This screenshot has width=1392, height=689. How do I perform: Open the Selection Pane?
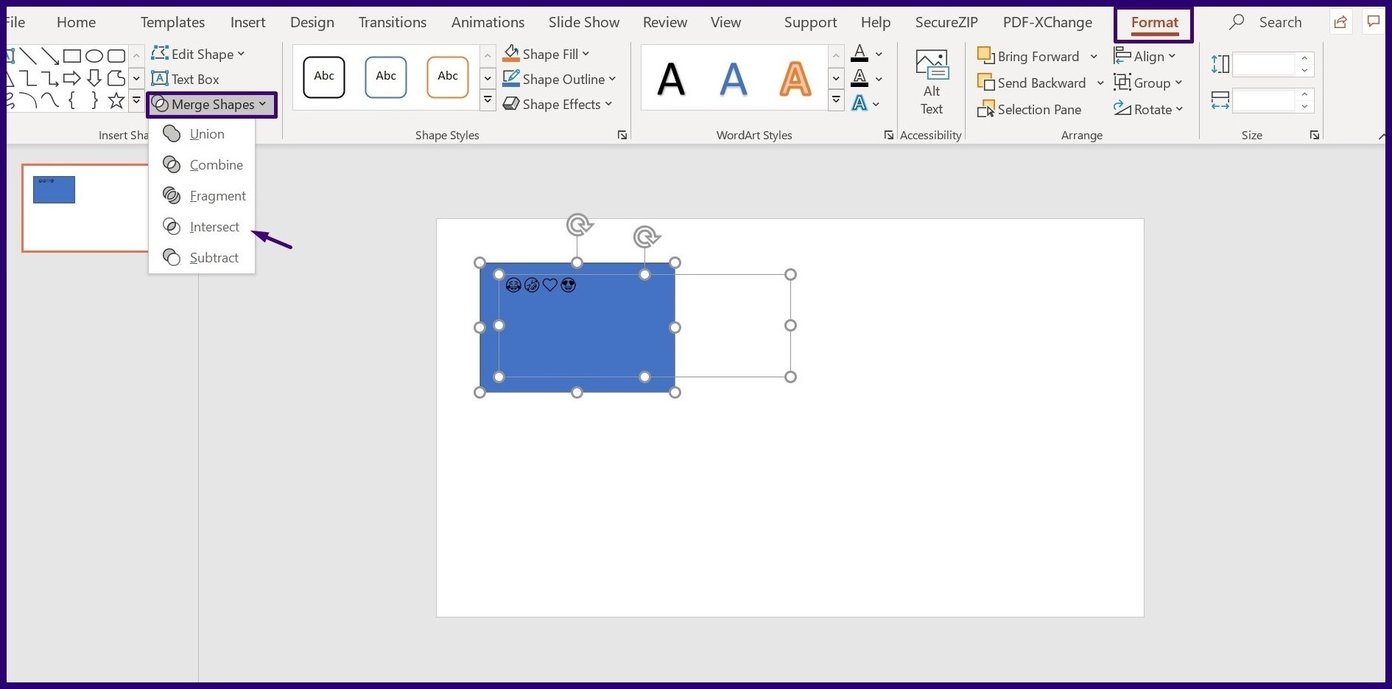(1030, 109)
